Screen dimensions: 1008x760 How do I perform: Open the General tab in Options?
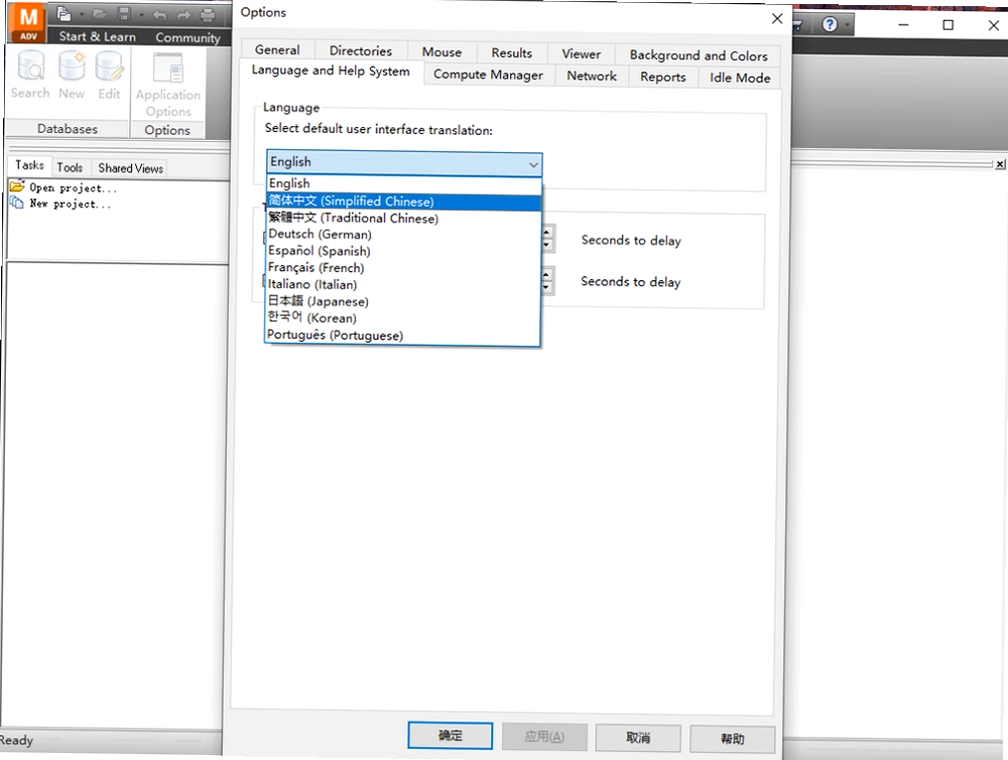pos(277,50)
